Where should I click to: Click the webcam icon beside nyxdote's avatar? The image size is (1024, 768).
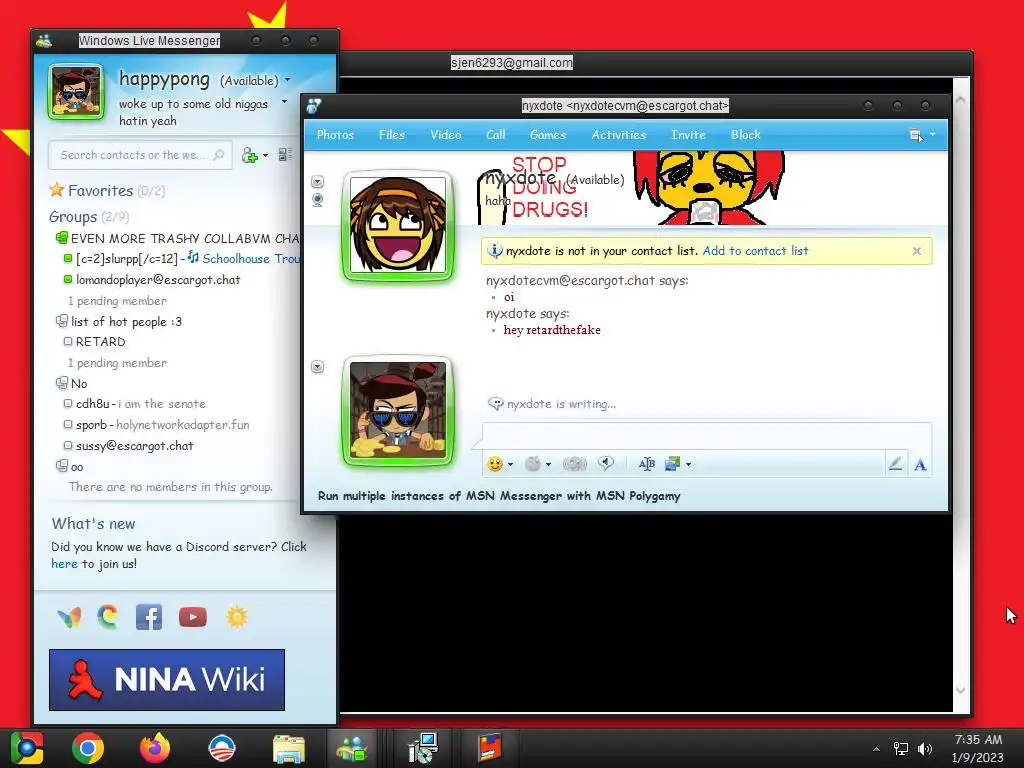(317, 200)
